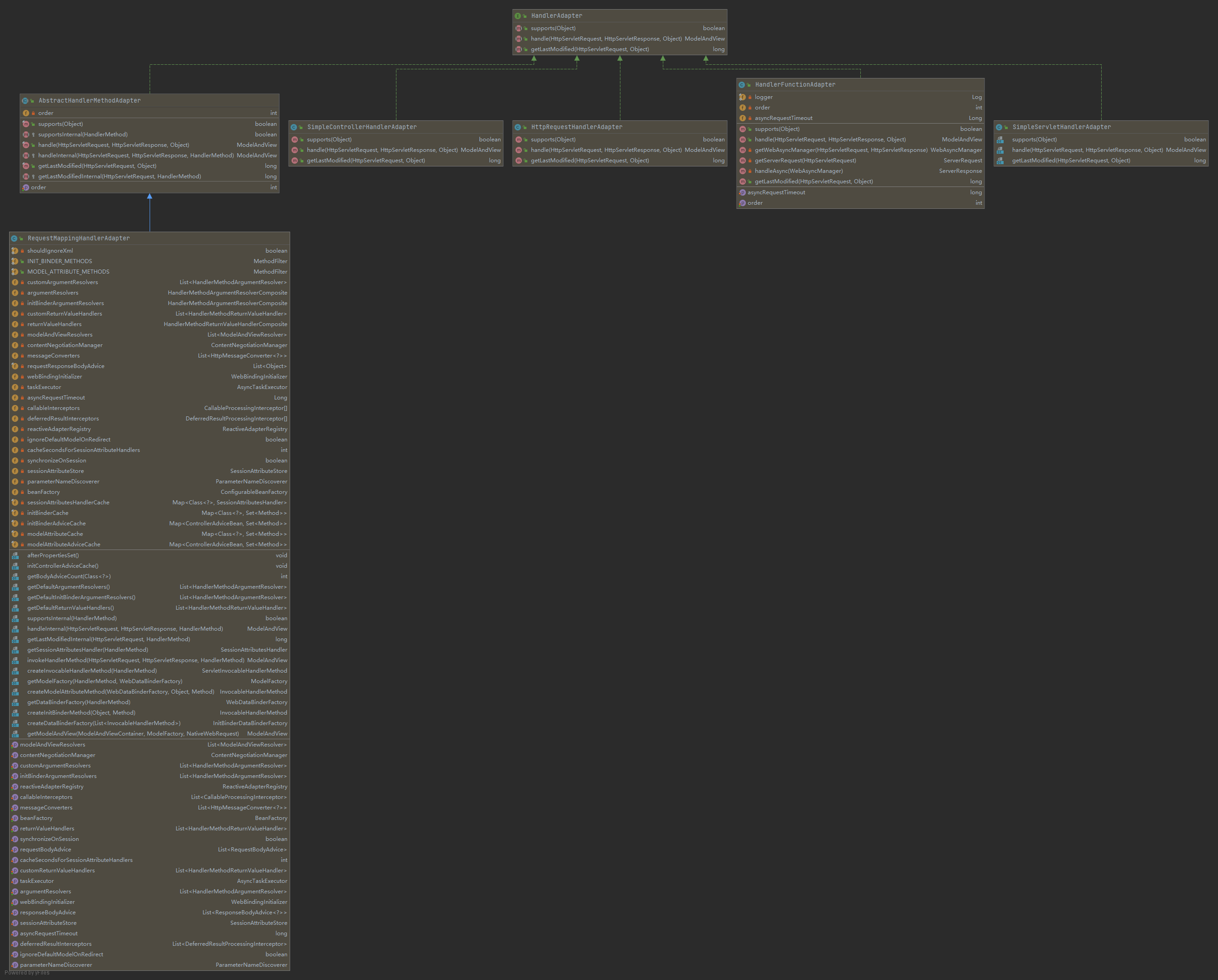This screenshot has width=1218, height=980.
Task: Click property icon beside asyncRequestTimeout long in HandlerFunctionAdapter
Action: point(742,192)
